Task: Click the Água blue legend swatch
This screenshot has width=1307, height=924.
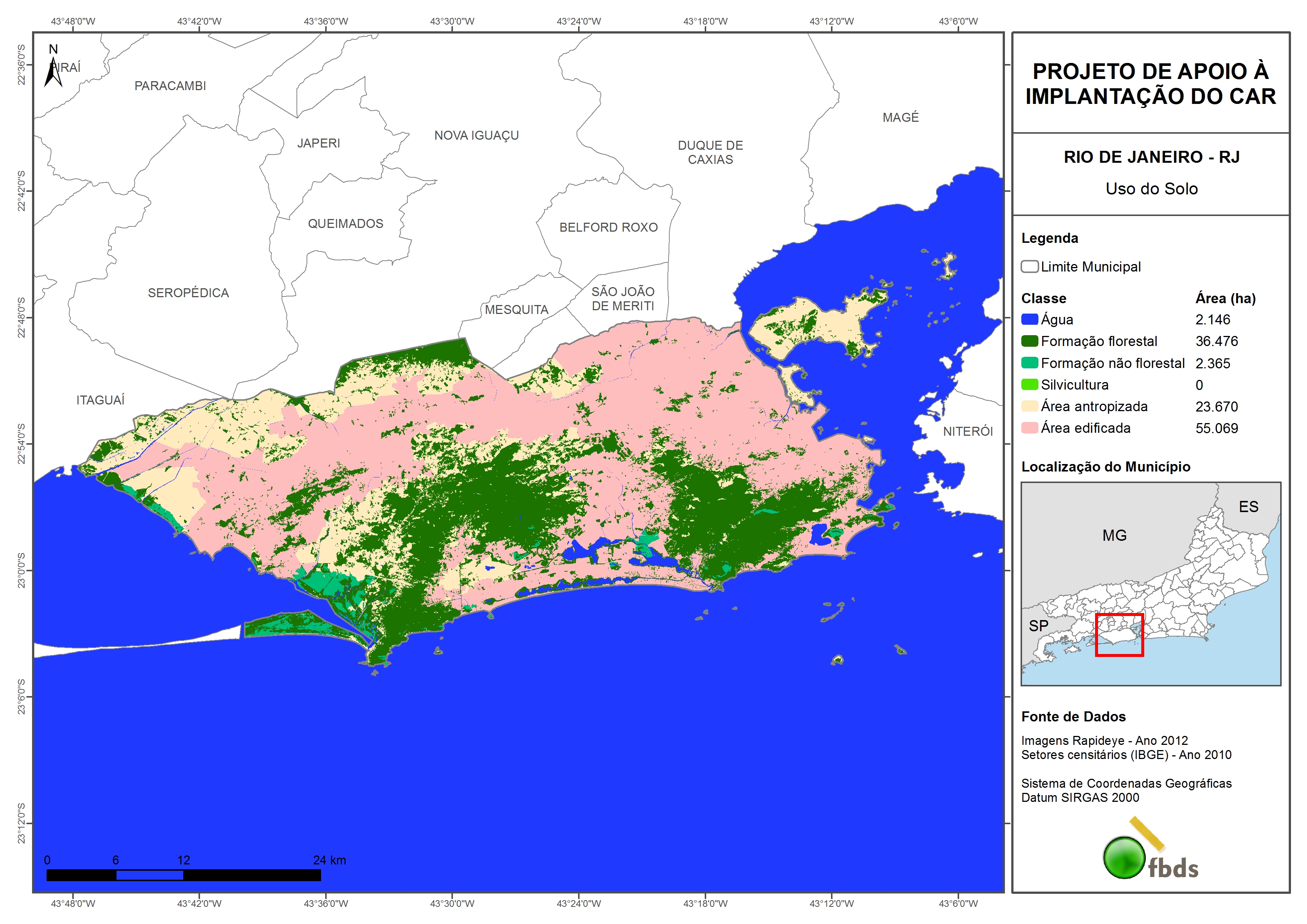Action: point(1029,320)
